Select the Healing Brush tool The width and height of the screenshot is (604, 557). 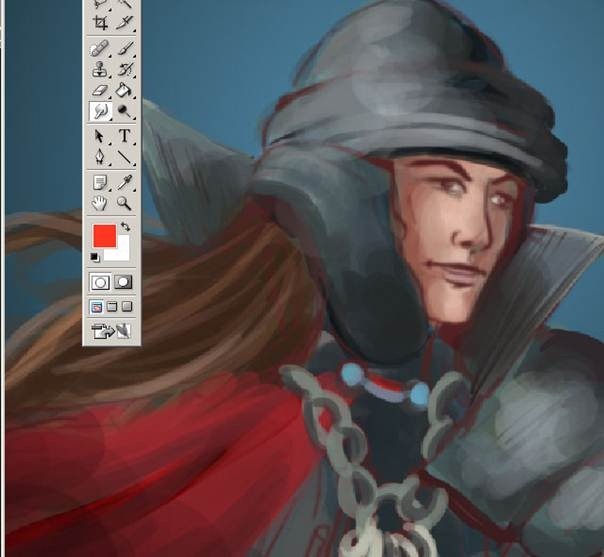[x=100, y=49]
